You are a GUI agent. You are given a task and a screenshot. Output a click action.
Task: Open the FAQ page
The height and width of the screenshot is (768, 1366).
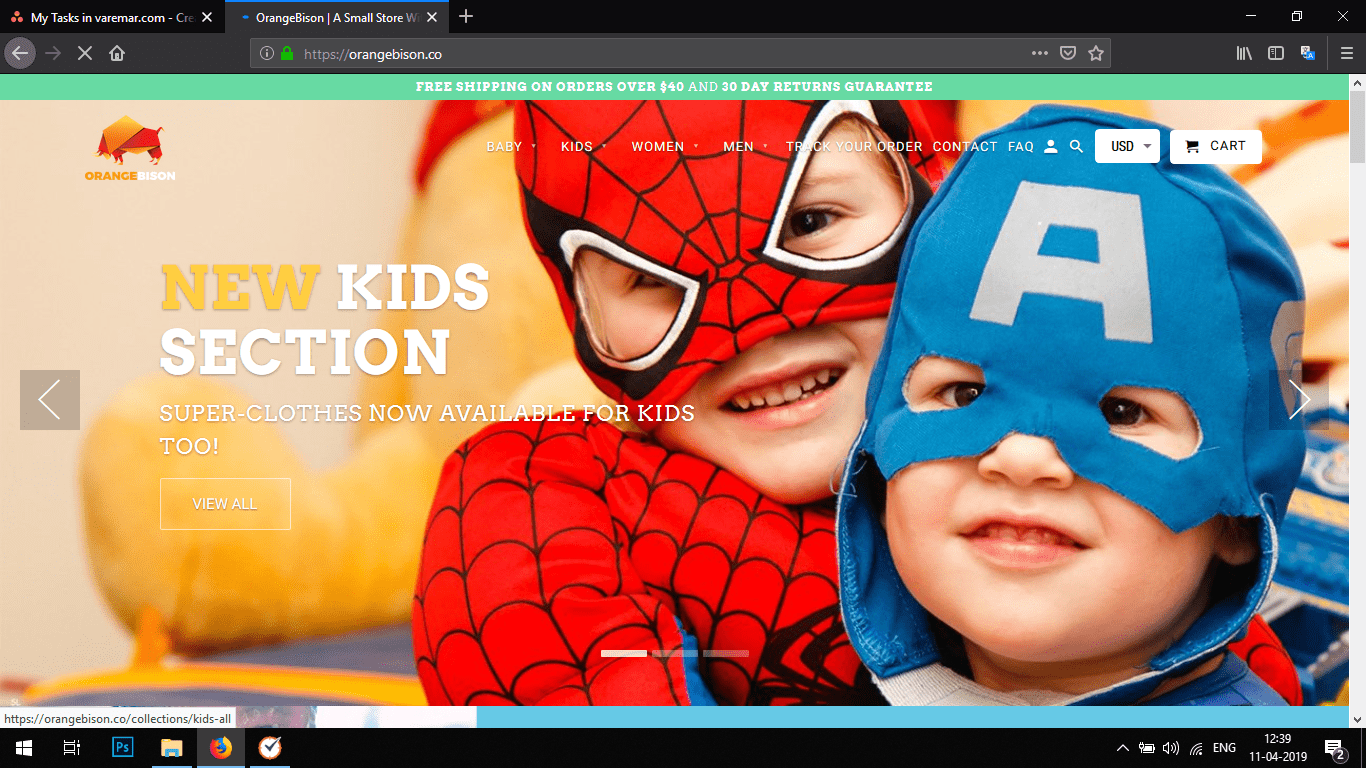[x=1021, y=147]
